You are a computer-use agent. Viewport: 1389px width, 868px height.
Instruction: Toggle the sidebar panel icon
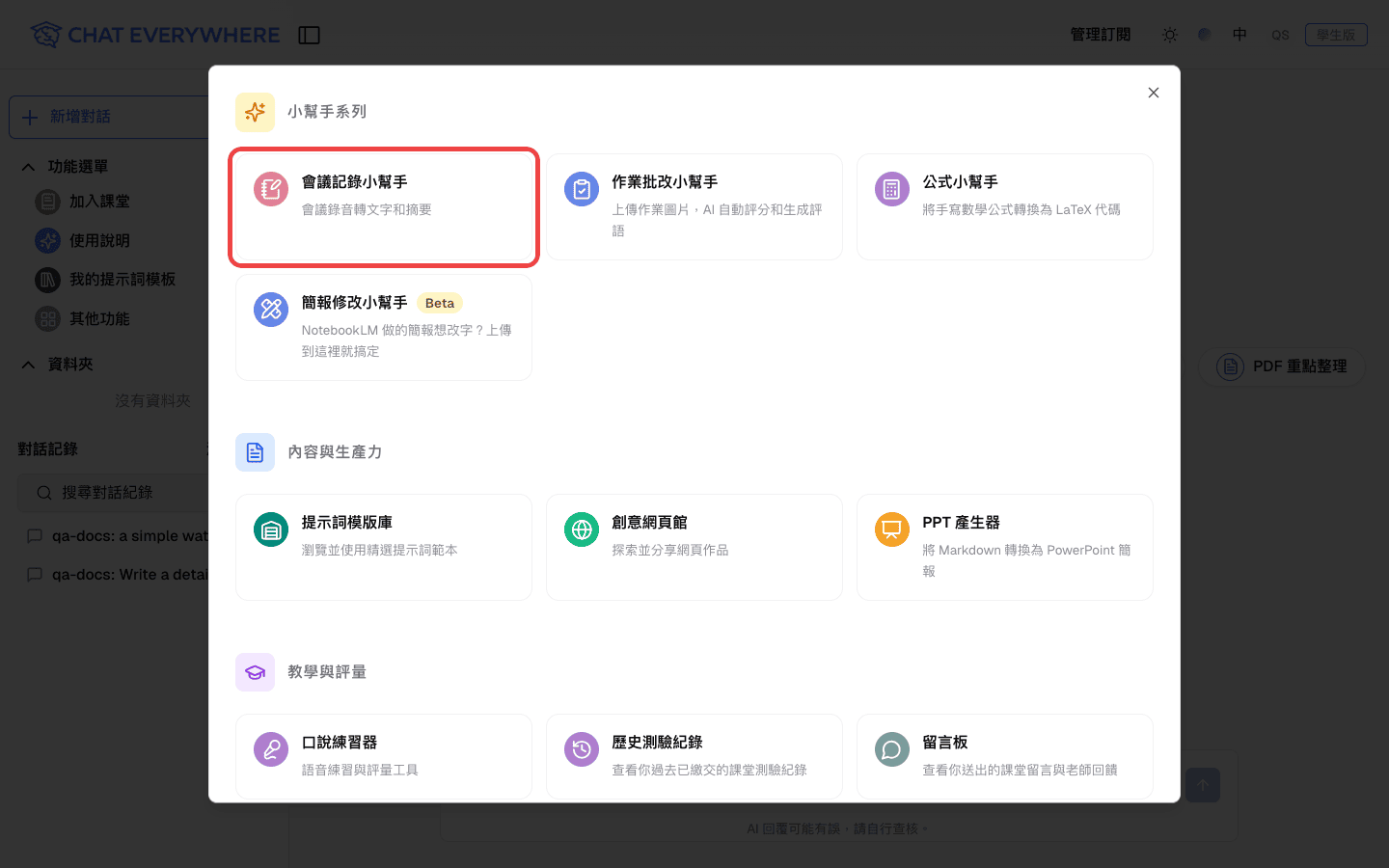coord(309,36)
